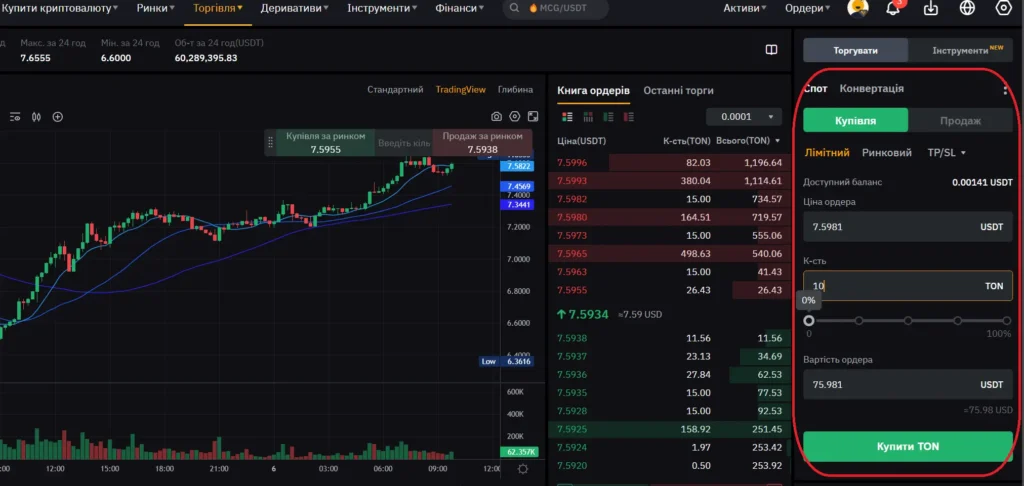Open Ордери dropdown menu
The image size is (1024, 486).
pyautogui.click(x=808, y=8)
